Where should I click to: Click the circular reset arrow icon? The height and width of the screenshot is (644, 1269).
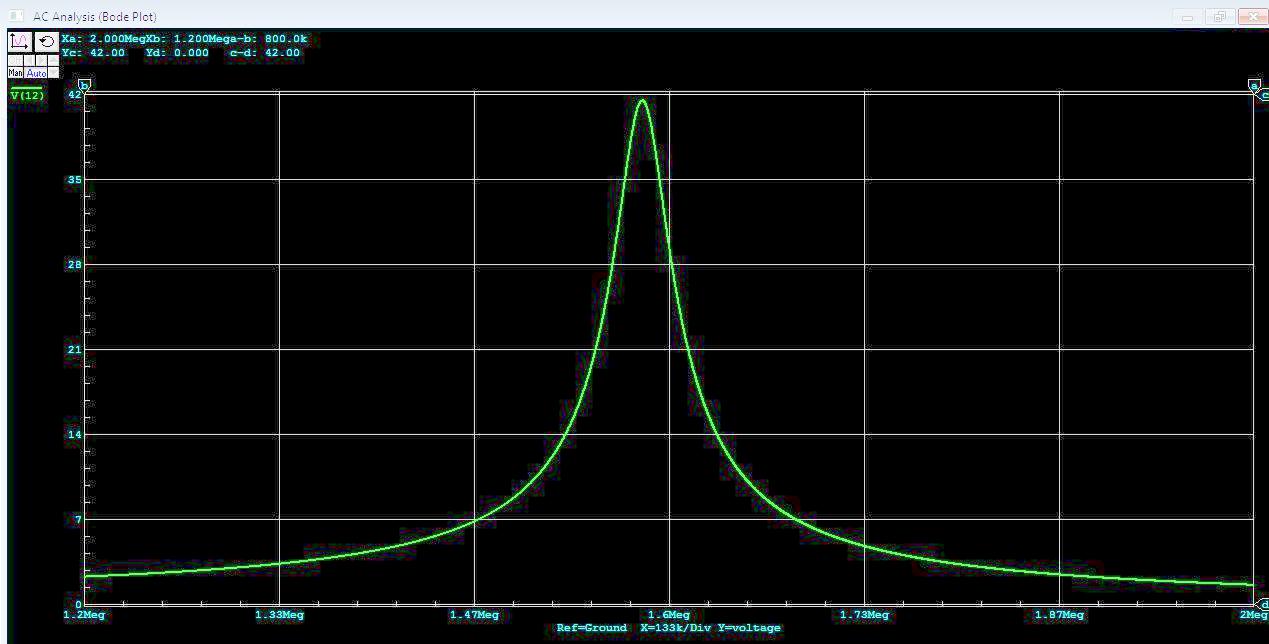coord(47,41)
